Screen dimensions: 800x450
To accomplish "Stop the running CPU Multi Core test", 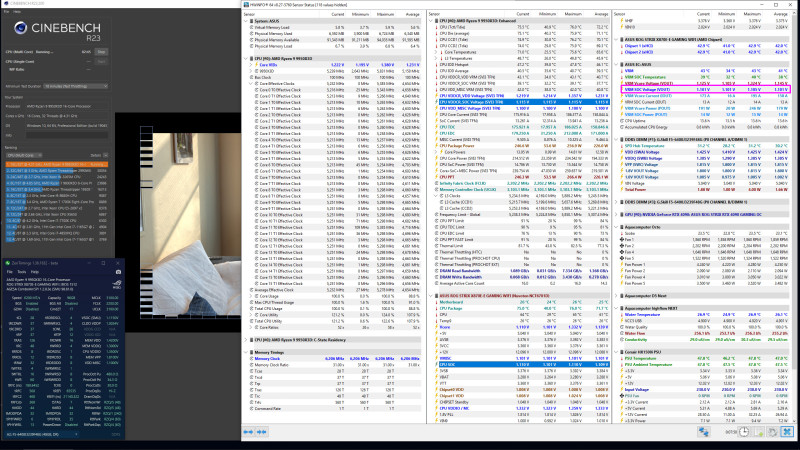I will pyautogui.click(x=101, y=52).
